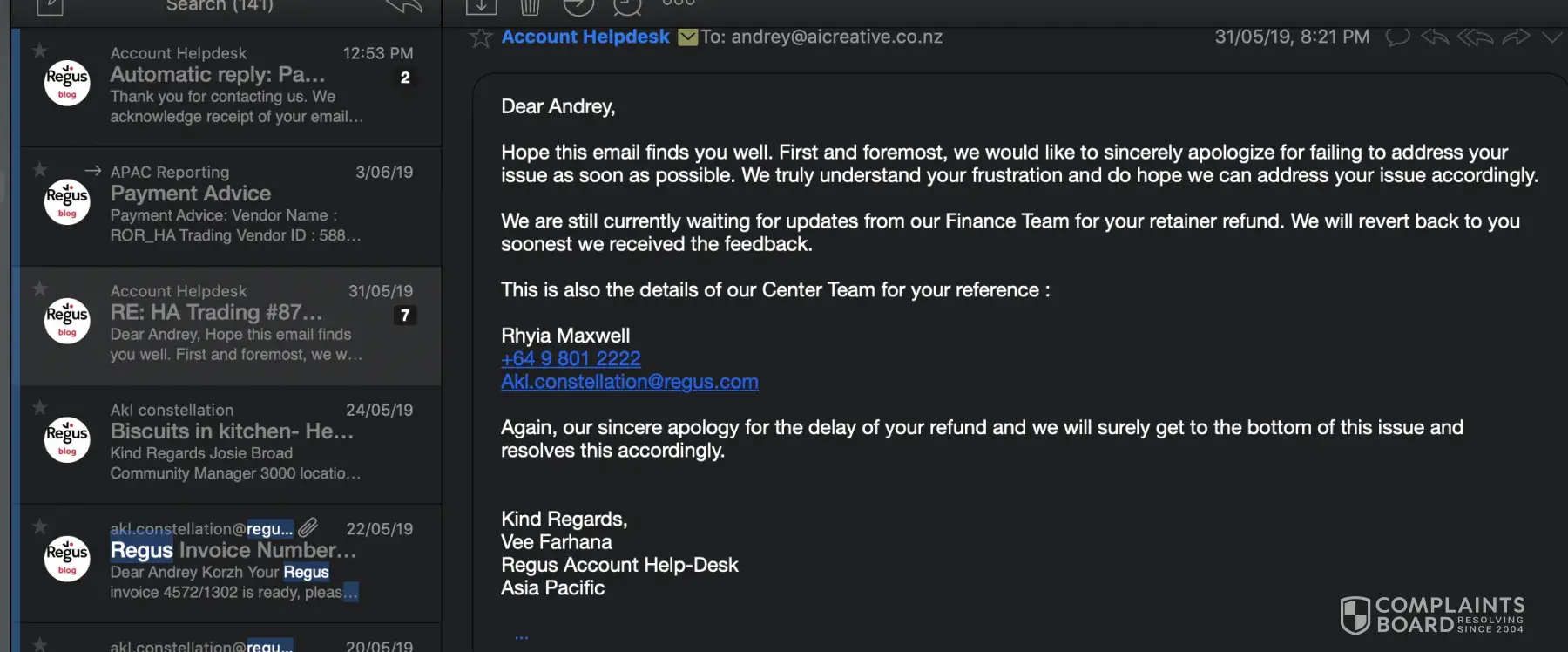Click the Akl.constellation@regus.com email link
Viewport: 1568px width, 652px height.
[629, 382]
